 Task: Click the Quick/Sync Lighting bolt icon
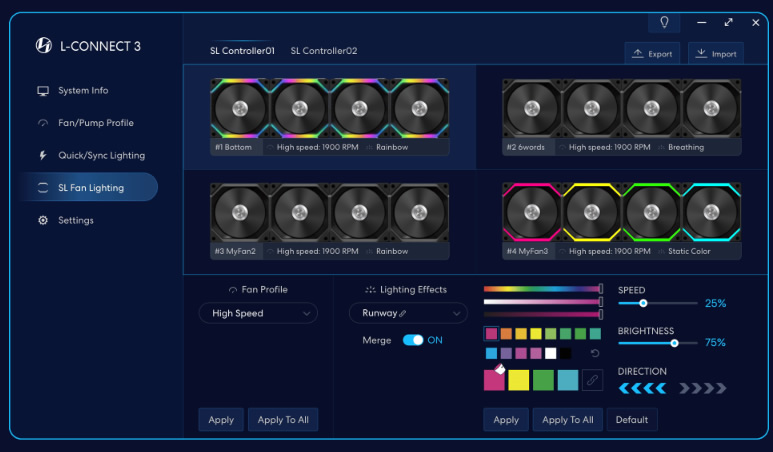click(x=43, y=155)
